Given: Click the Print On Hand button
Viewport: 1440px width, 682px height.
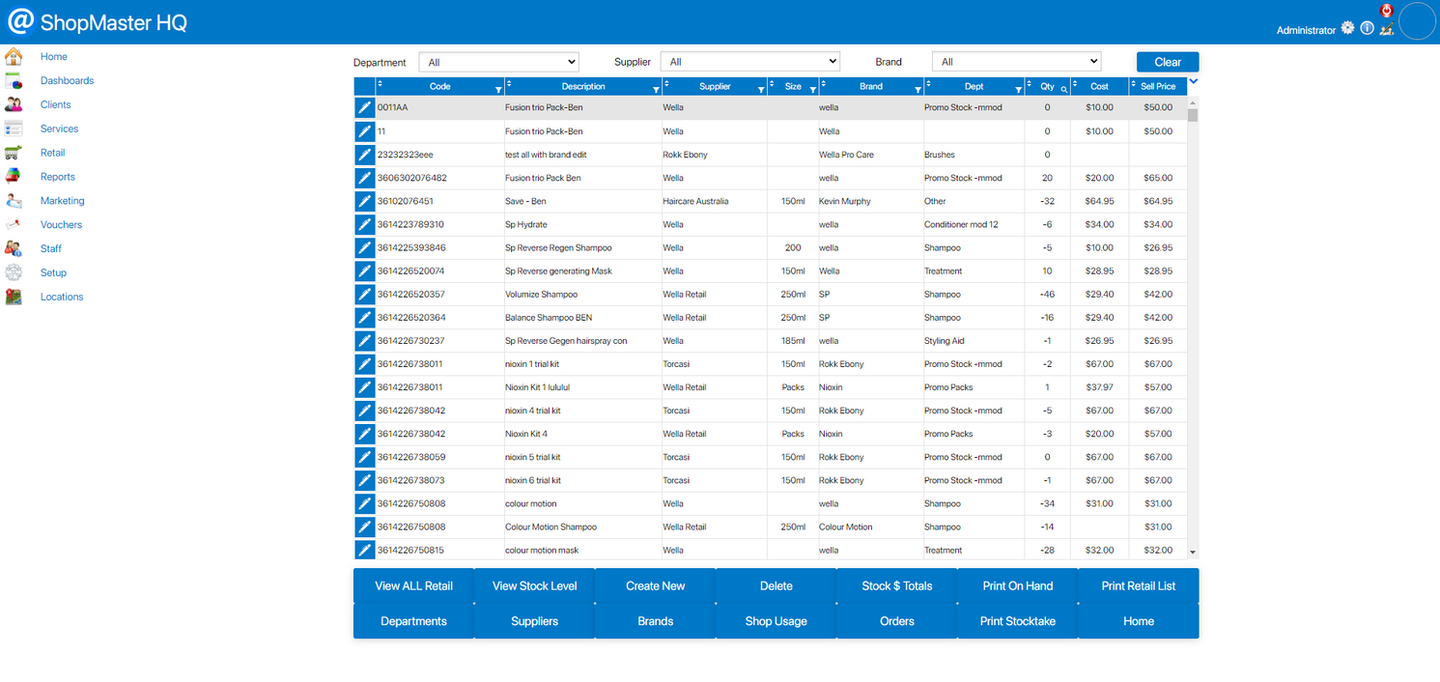Looking at the screenshot, I should tap(1018, 586).
